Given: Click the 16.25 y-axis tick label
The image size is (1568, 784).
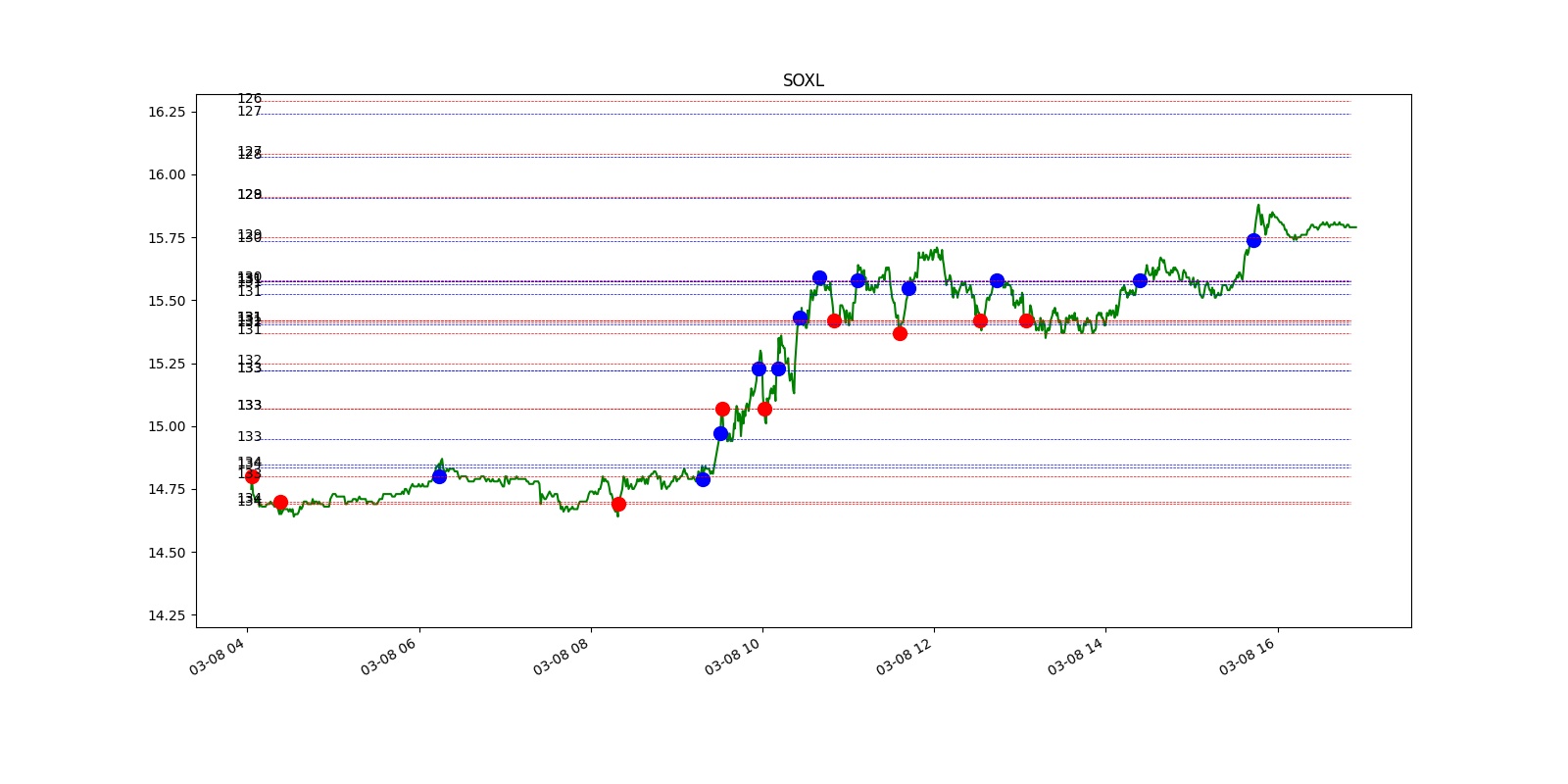Looking at the screenshot, I should click(x=166, y=112).
